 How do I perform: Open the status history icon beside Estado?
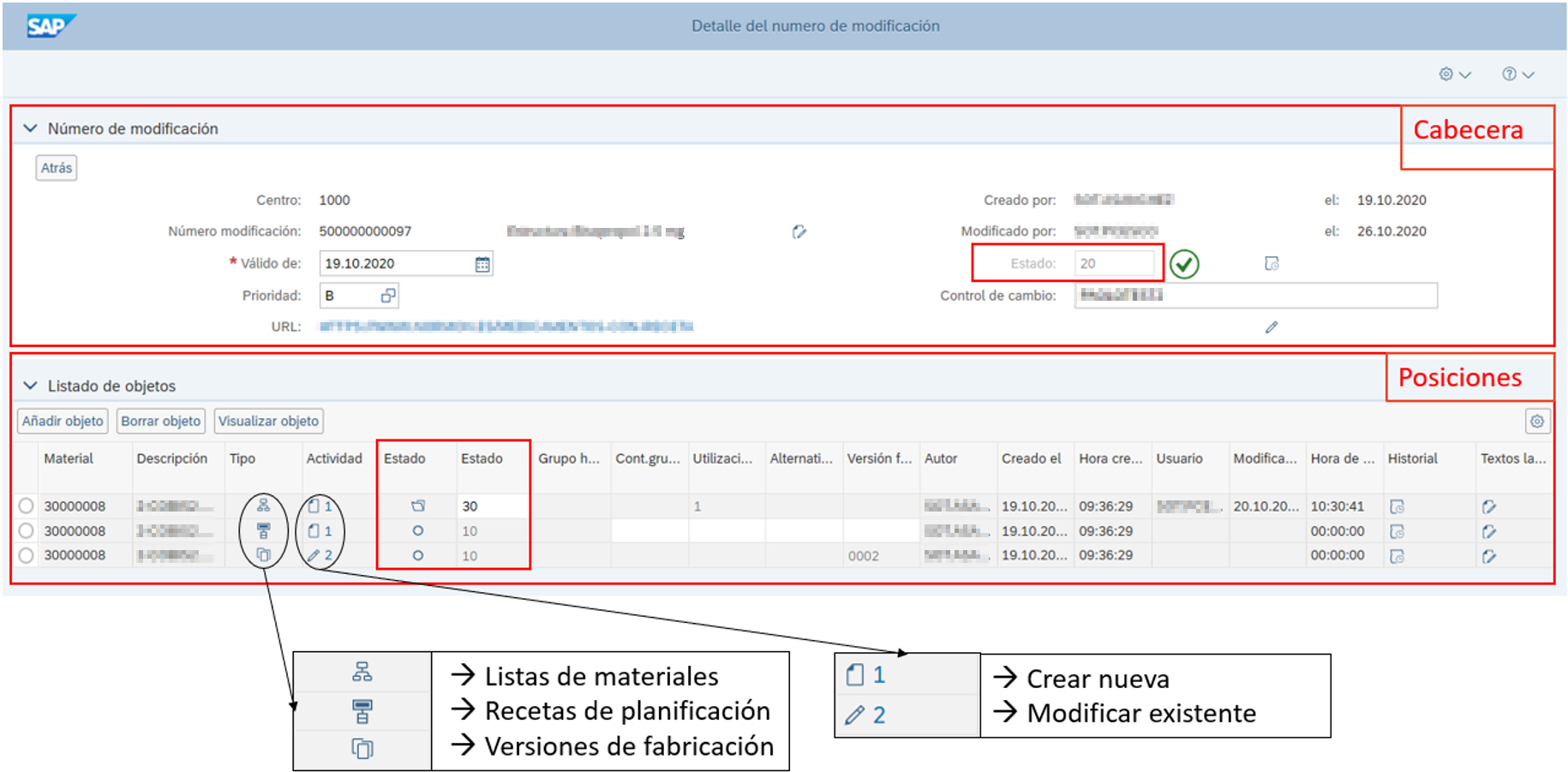pos(1272,264)
